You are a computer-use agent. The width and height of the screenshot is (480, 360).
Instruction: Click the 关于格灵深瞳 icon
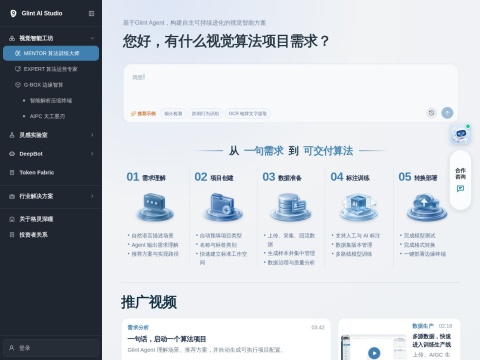[12, 219]
